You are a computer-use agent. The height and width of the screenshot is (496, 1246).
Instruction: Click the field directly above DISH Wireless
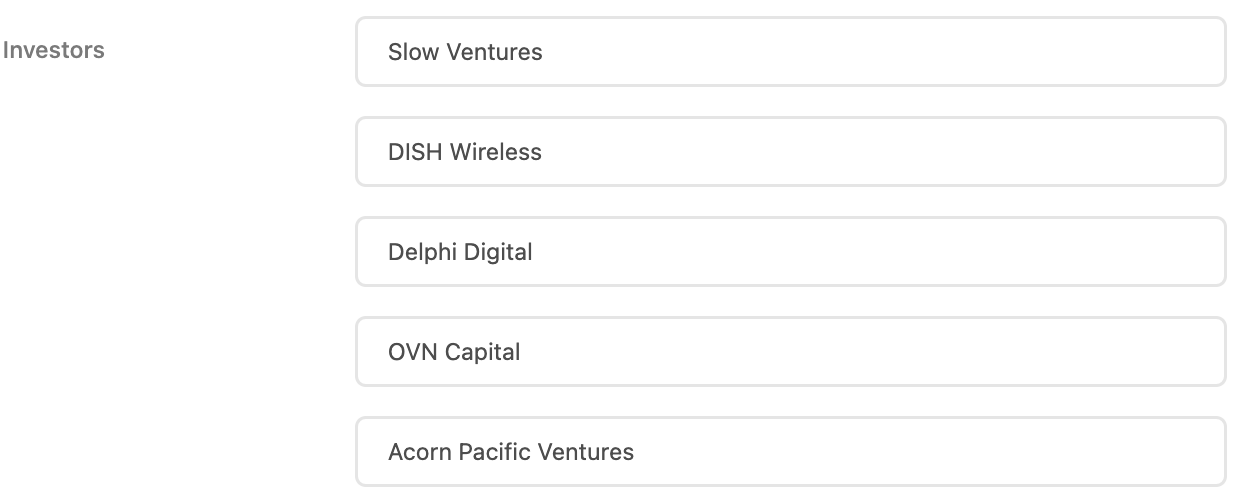tap(790, 52)
